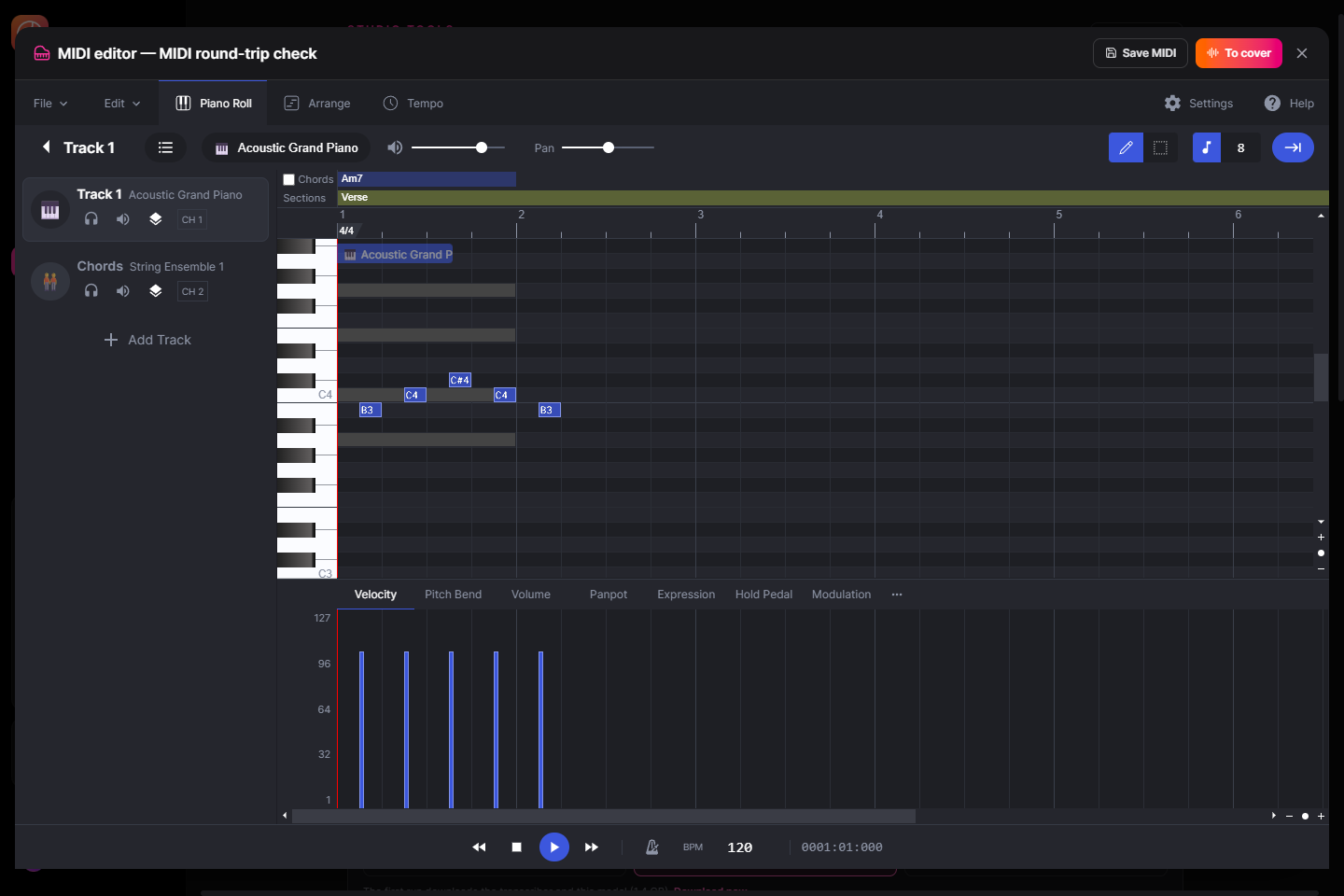Mute Track 1 with its speaker icon
Image resolution: width=1344 pixels, height=896 pixels.
[123, 219]
